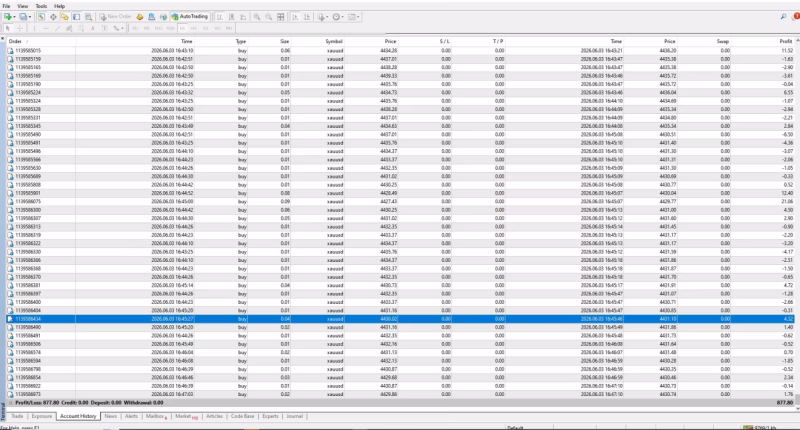
Task: Select first order row 1139585015
Action: click(x=399, y=50)
